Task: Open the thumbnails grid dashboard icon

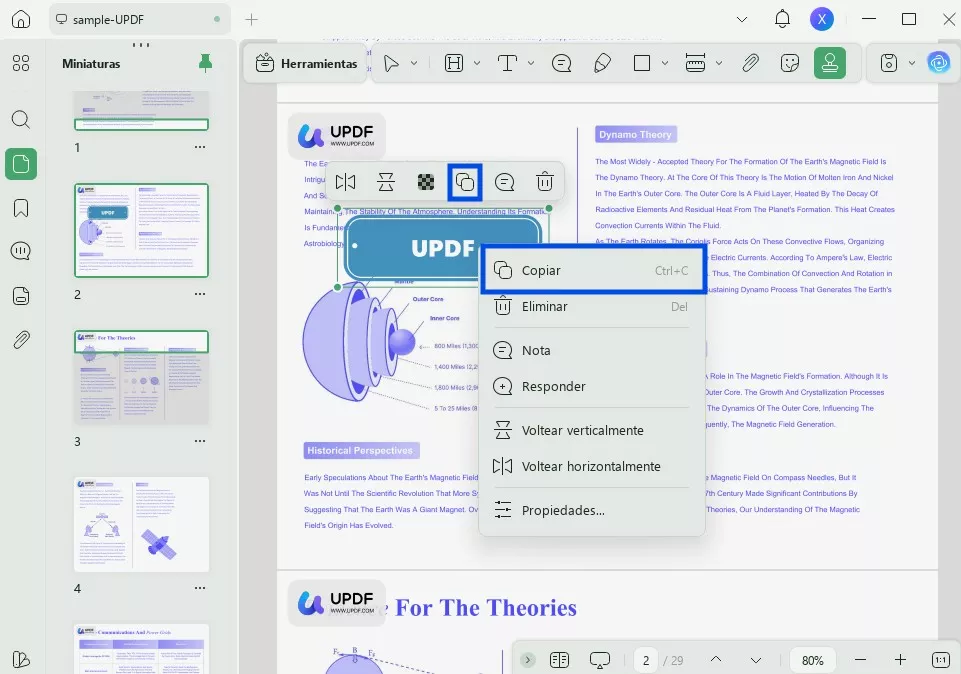Action: 21,63
